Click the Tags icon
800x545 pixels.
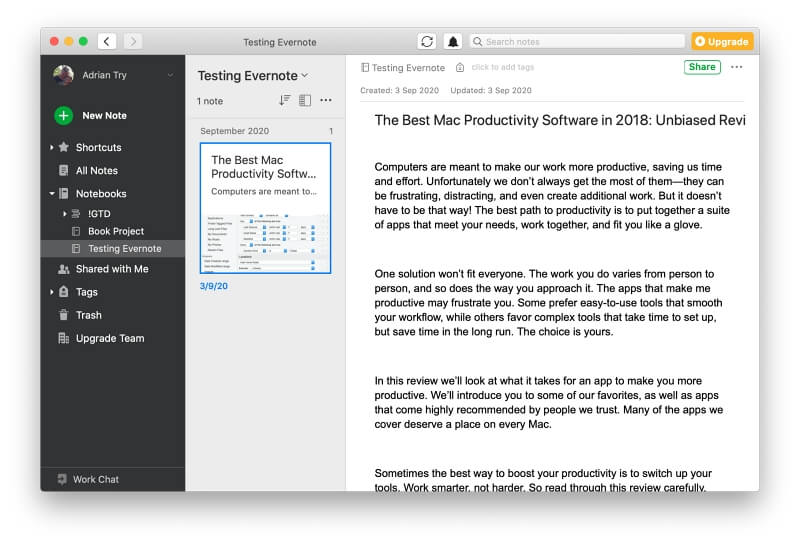tap(64, 291)
